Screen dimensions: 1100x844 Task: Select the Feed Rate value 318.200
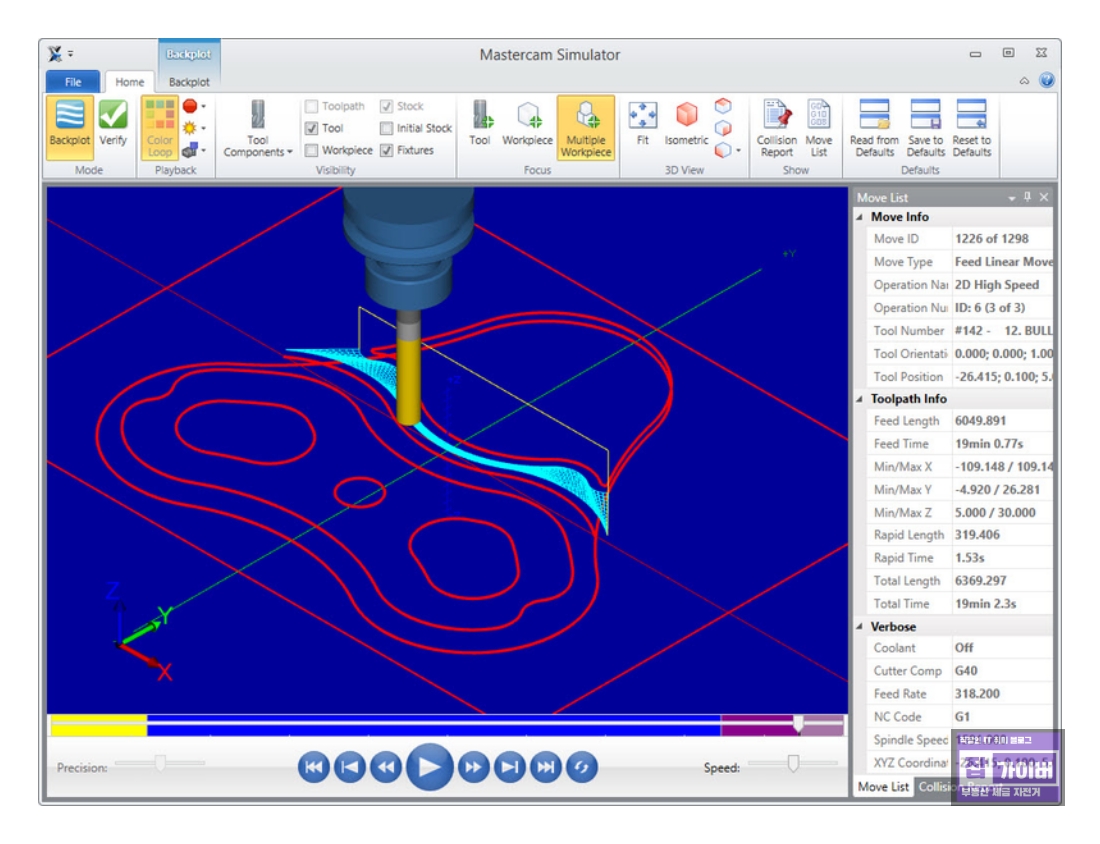tap(977, 693)
